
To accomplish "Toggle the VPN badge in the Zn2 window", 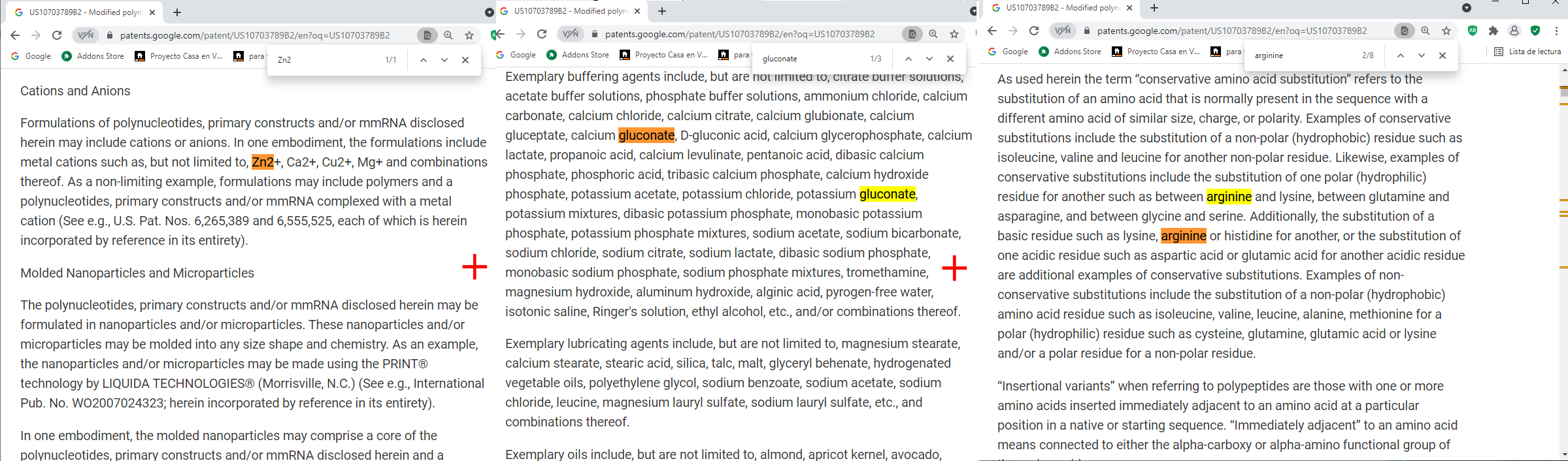I will tap(86, 35).
